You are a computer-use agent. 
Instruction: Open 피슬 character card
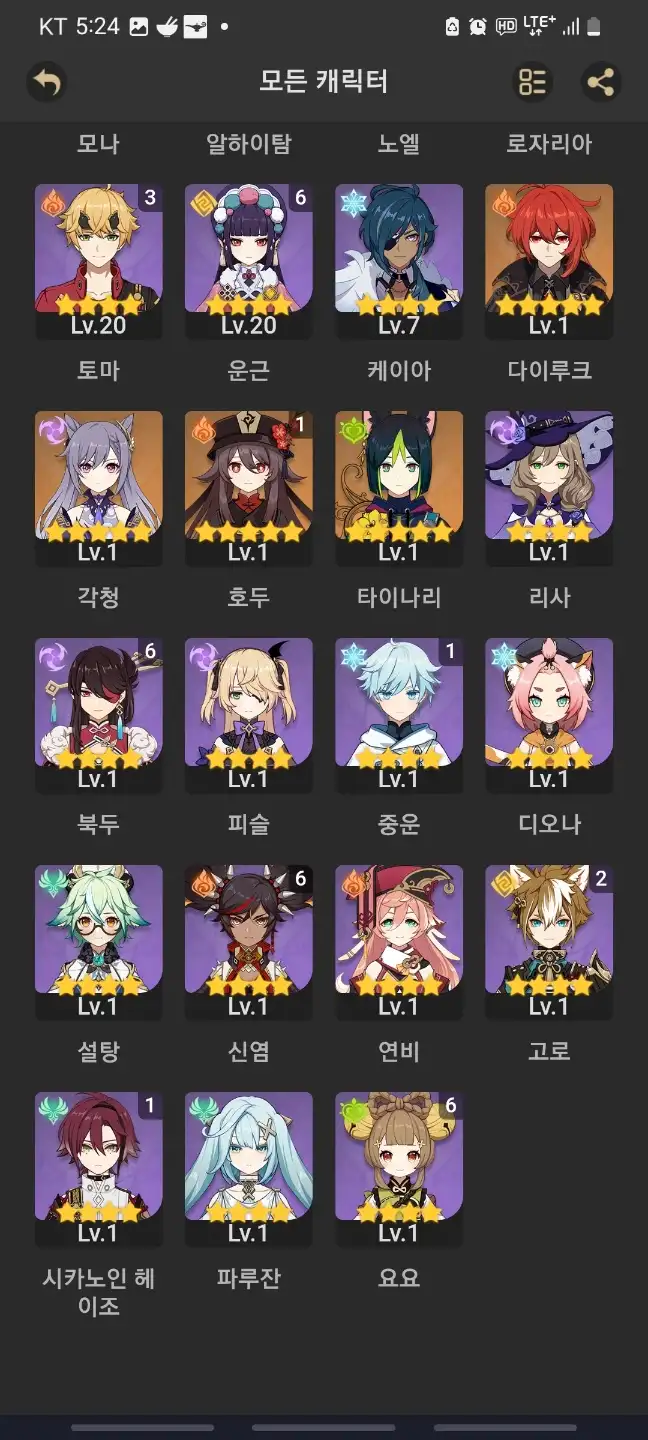pos(248,716)
